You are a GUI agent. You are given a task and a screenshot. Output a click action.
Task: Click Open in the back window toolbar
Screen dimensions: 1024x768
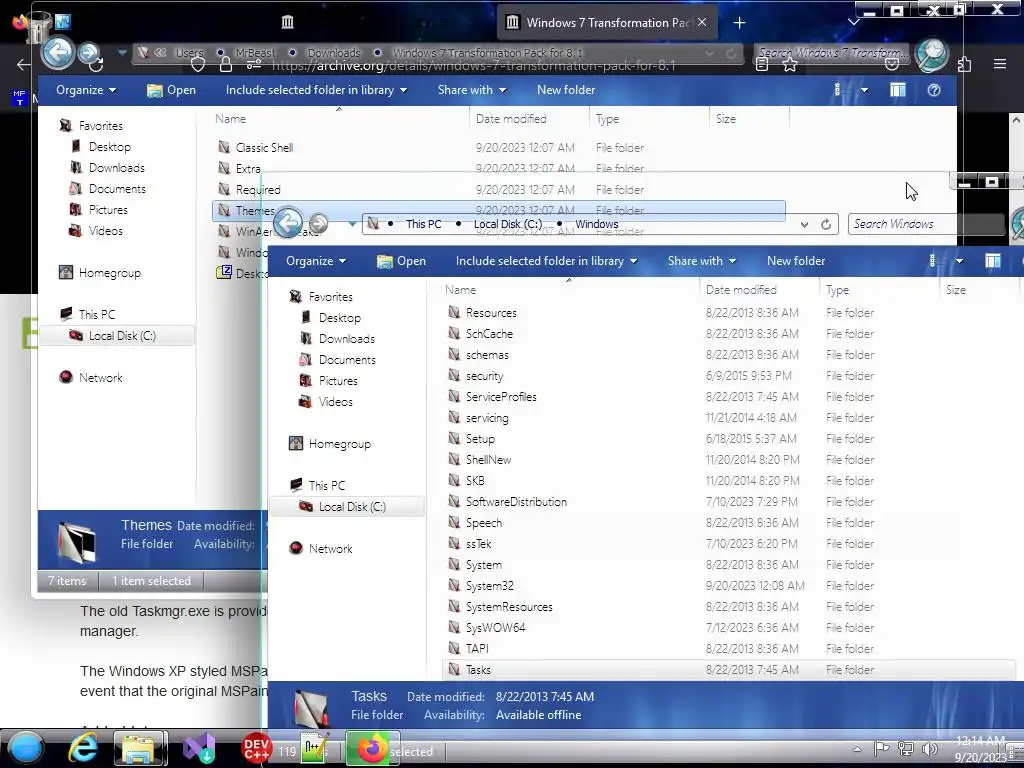[x=172, y=90]
